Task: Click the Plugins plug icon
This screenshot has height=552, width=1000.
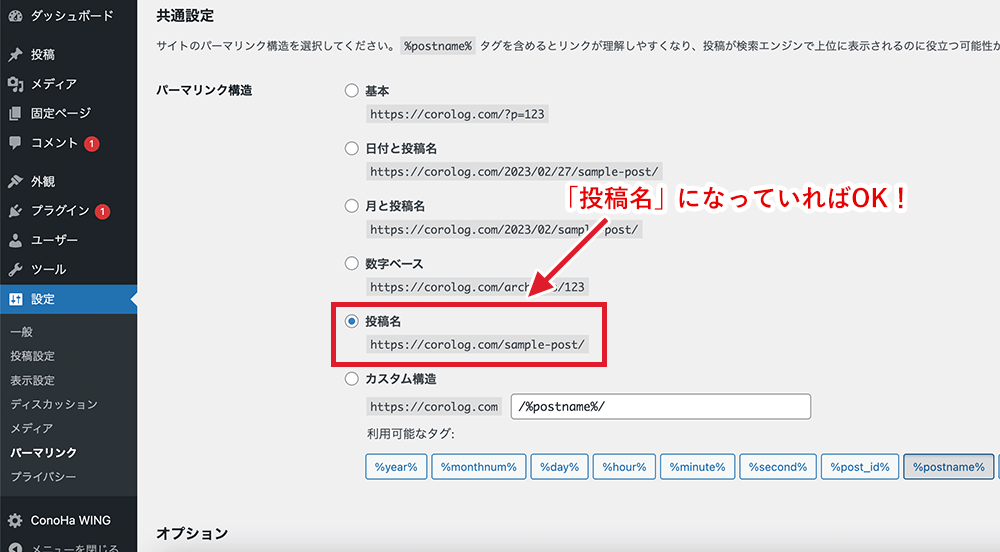Action: point(15,211)
